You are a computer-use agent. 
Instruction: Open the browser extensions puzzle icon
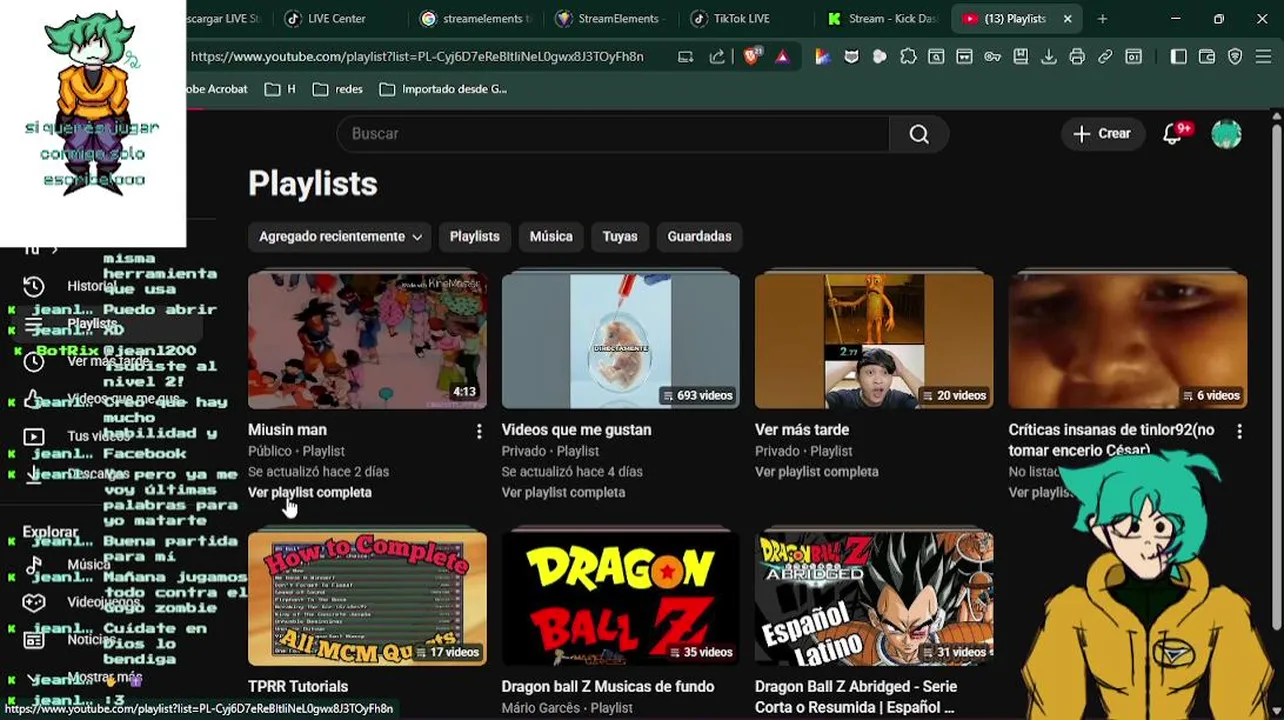tap(908, 57)
